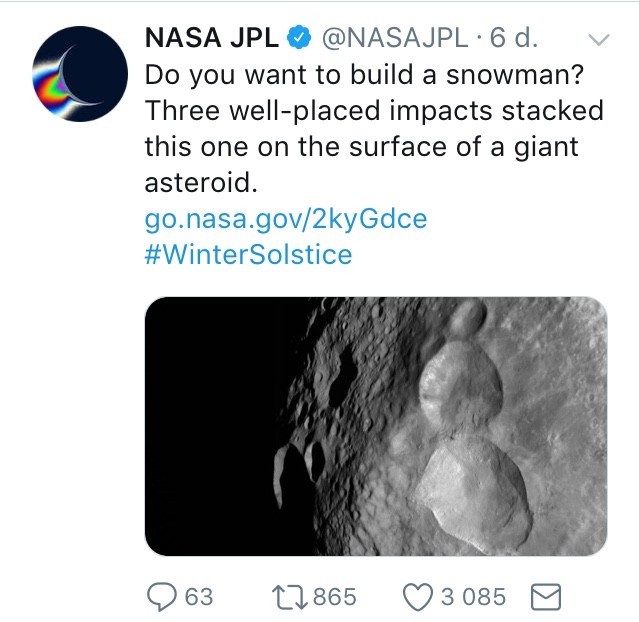Image resolution: width=639 pixels, height=622 pixels.
Task: View the 63 replies count
Action: click(x=199, y=597)
